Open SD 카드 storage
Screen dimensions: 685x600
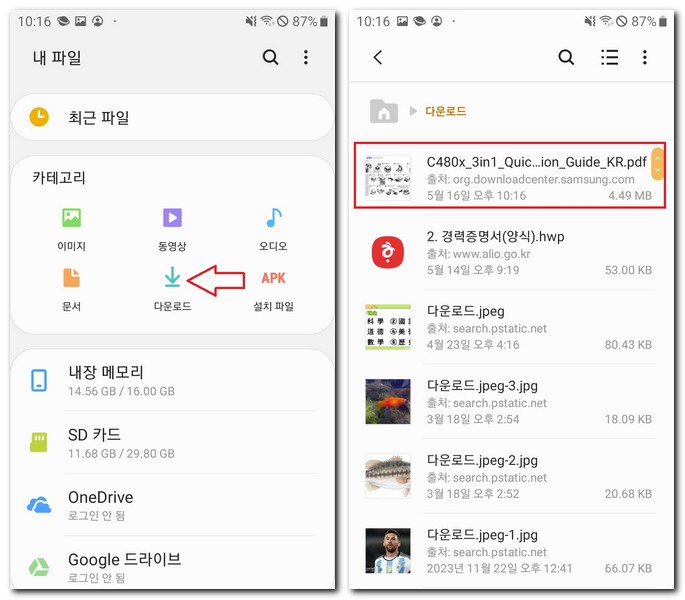pyautogui.click(x=172, y=442)
